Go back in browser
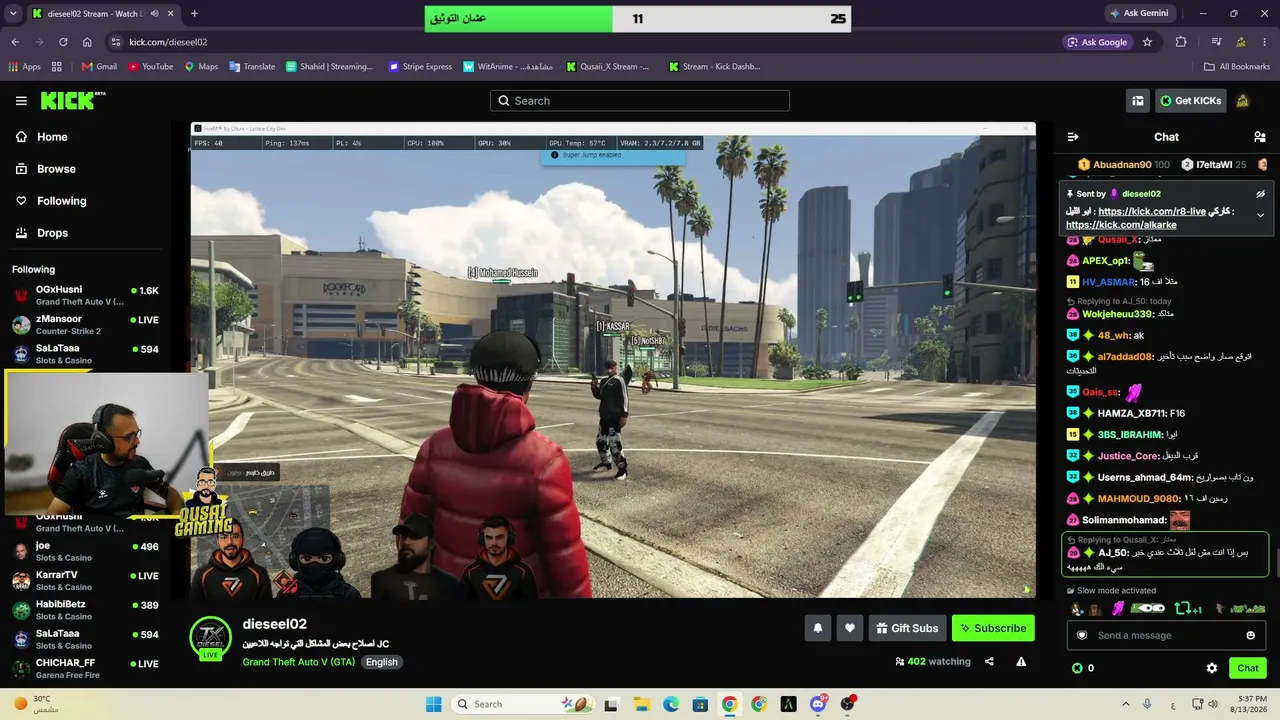 pyautogui.click(x=15, y=42)
